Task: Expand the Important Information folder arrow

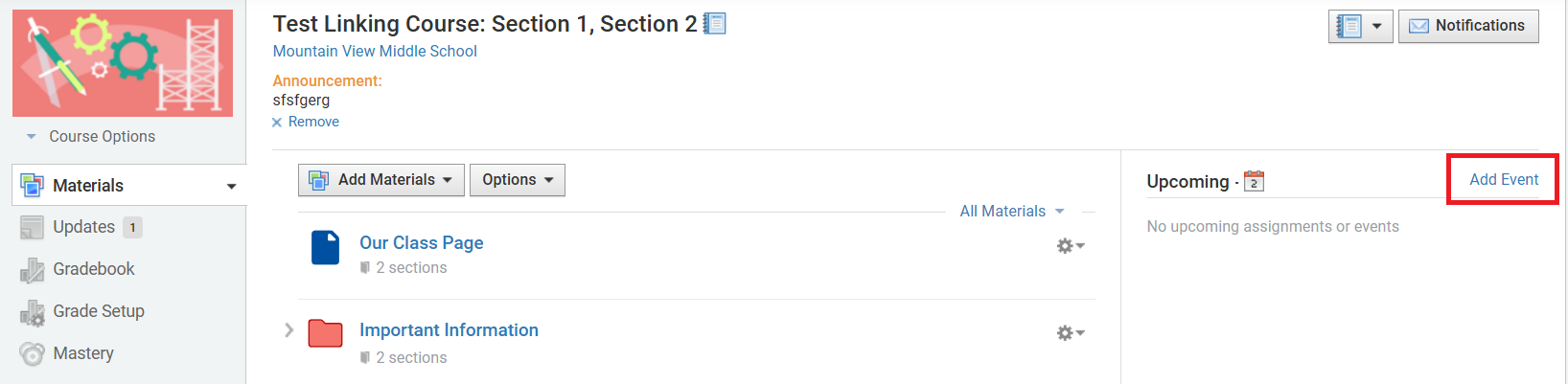Action: coord(288,330)
